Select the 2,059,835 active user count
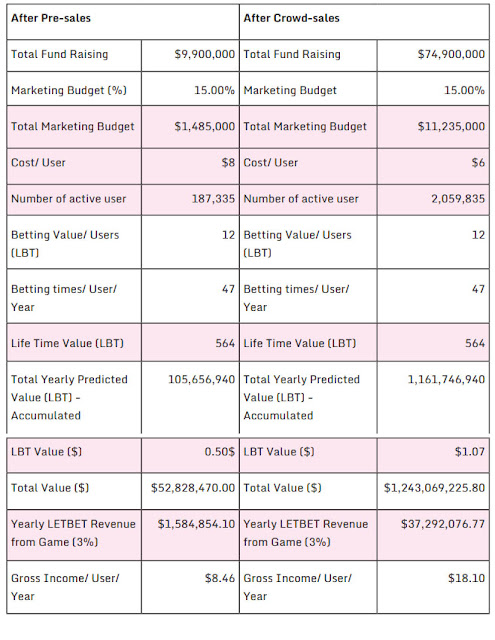This screenshot has width=495, height=640. click(458, 199)
